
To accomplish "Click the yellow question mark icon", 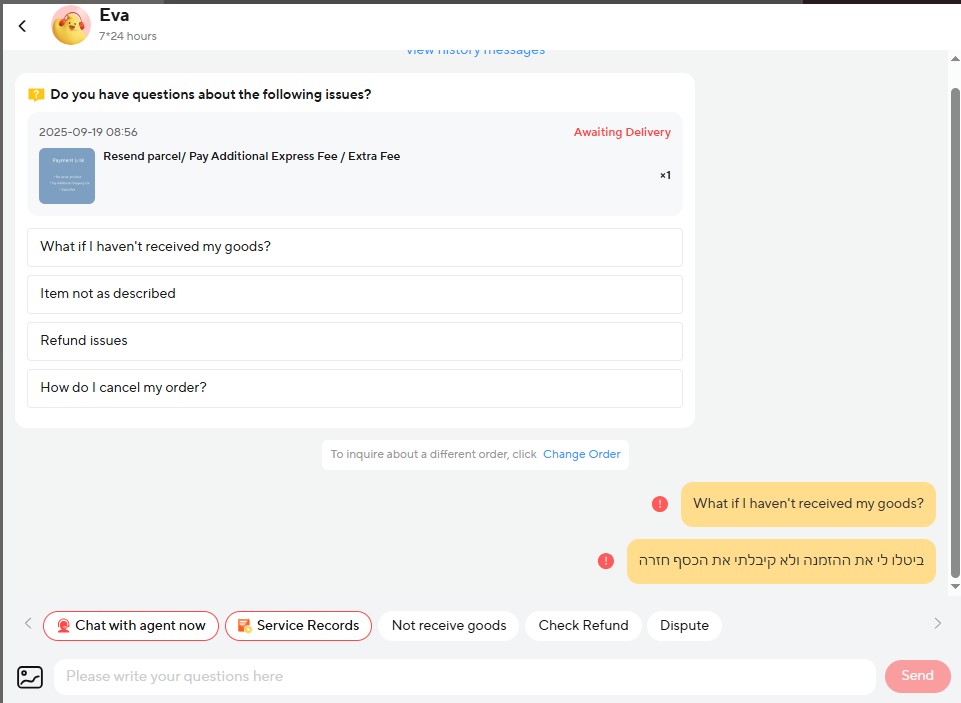I will (x=36, y=95).
